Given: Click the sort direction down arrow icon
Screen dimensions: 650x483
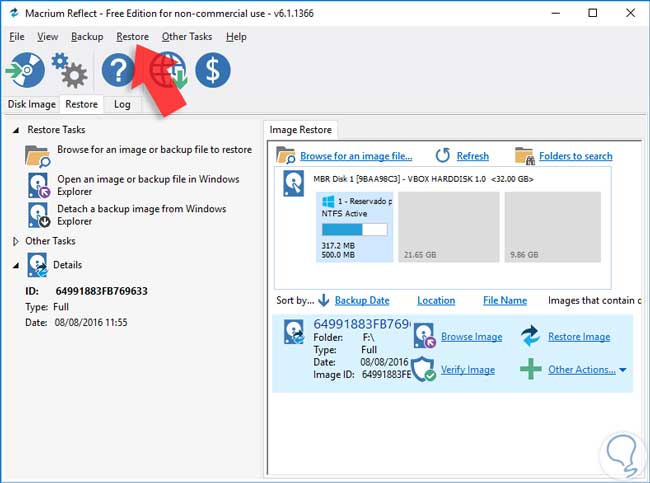Looking at the screenshot, I should pyautogui.click(x=324, y=300).
